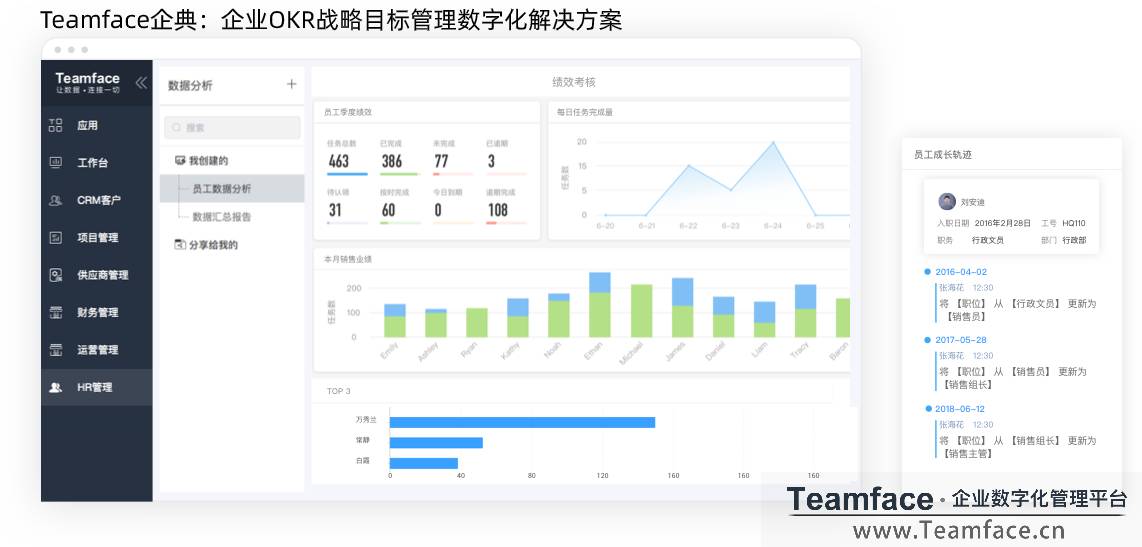Click Emily's bar in sales chart
1142x547 pixels.
[x=395, y=320]
